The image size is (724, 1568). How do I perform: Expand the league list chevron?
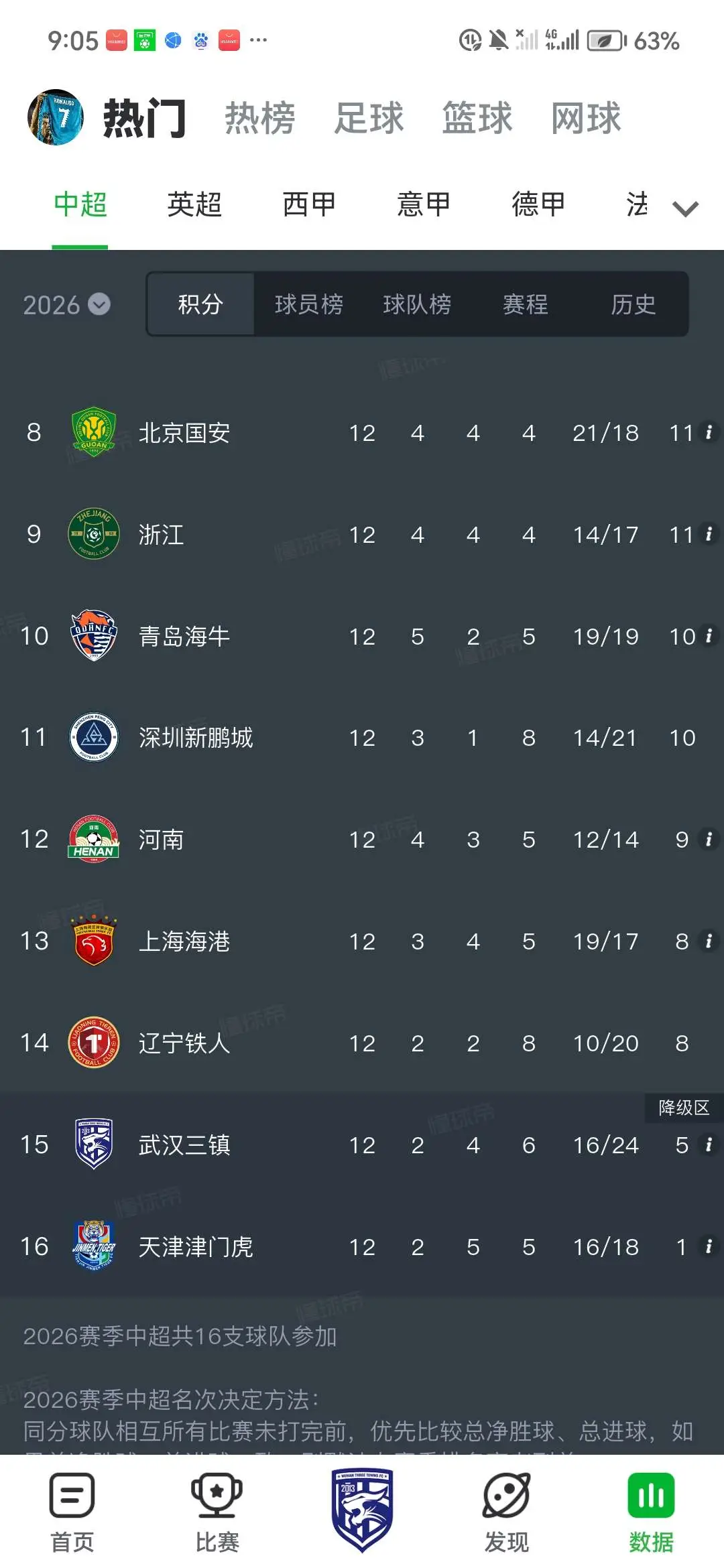pos(685,208)
